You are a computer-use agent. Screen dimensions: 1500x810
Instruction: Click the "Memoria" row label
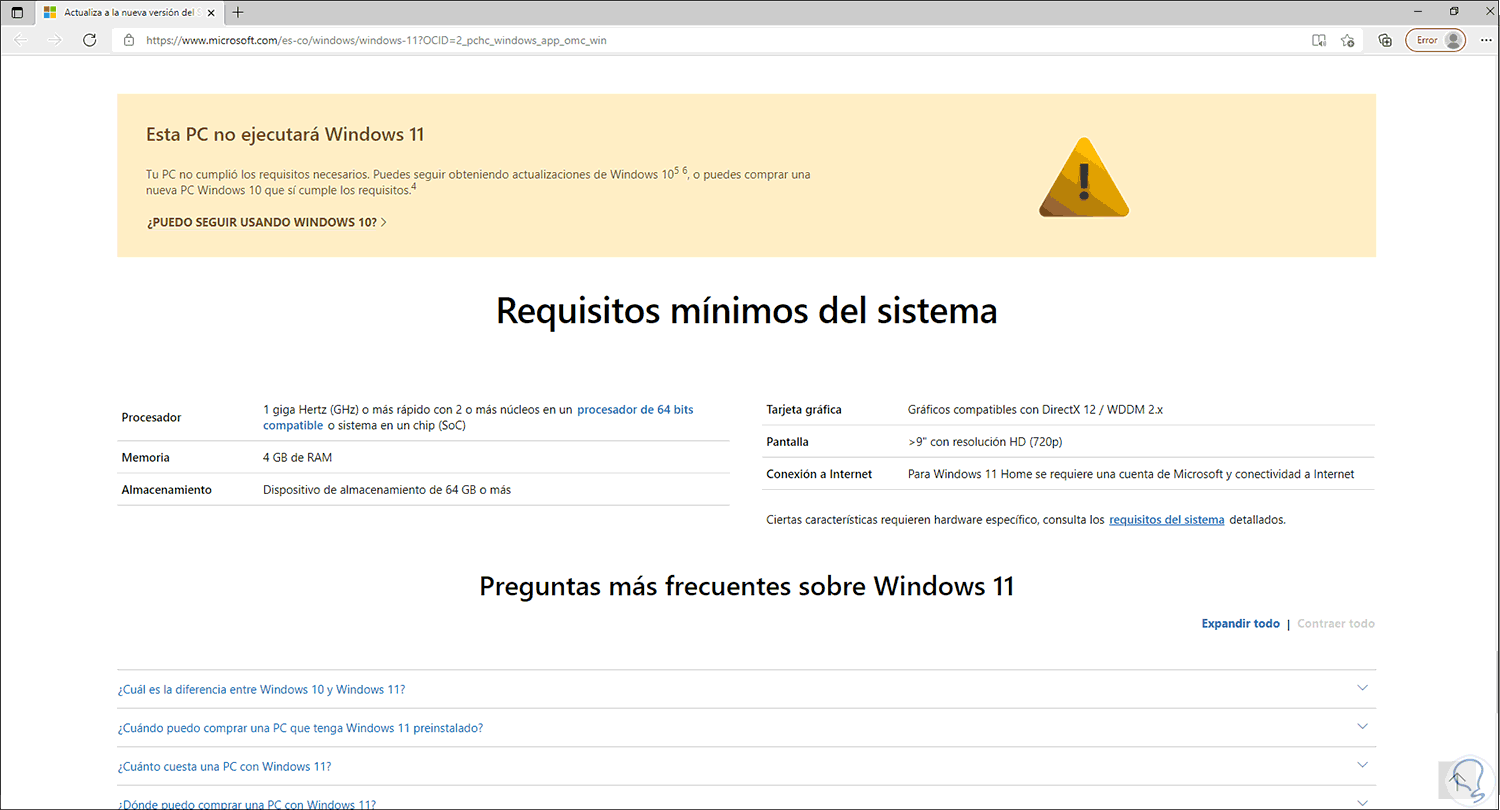click(x=145, y=458)
